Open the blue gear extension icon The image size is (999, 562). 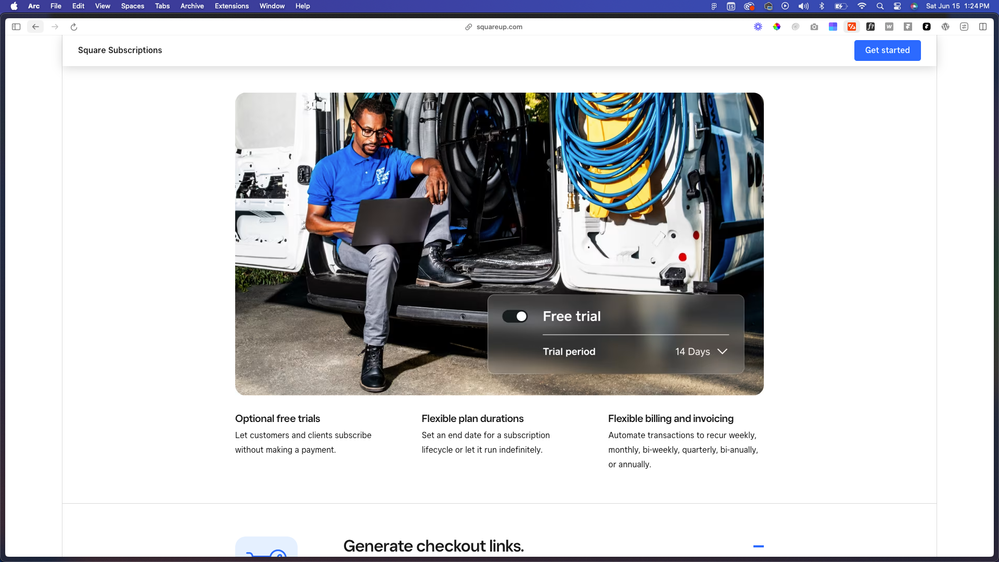[x=758, y=27]
